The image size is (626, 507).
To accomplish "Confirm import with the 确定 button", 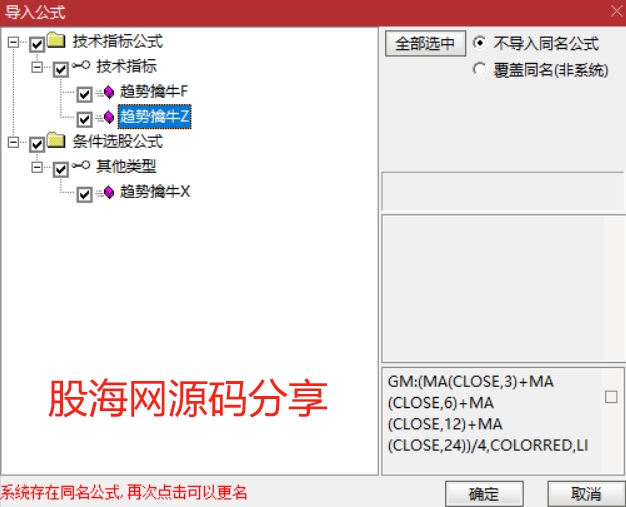I will coord(484,494).
